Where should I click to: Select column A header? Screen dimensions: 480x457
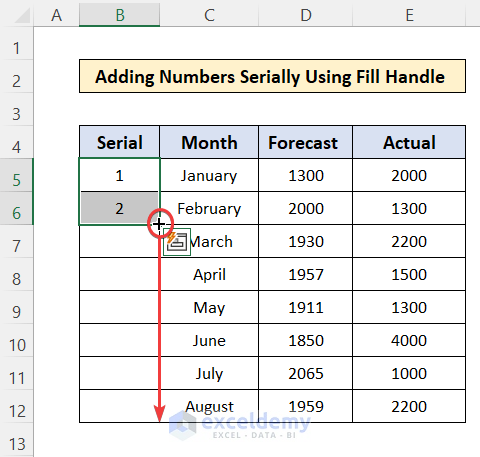tap(56, 14)
